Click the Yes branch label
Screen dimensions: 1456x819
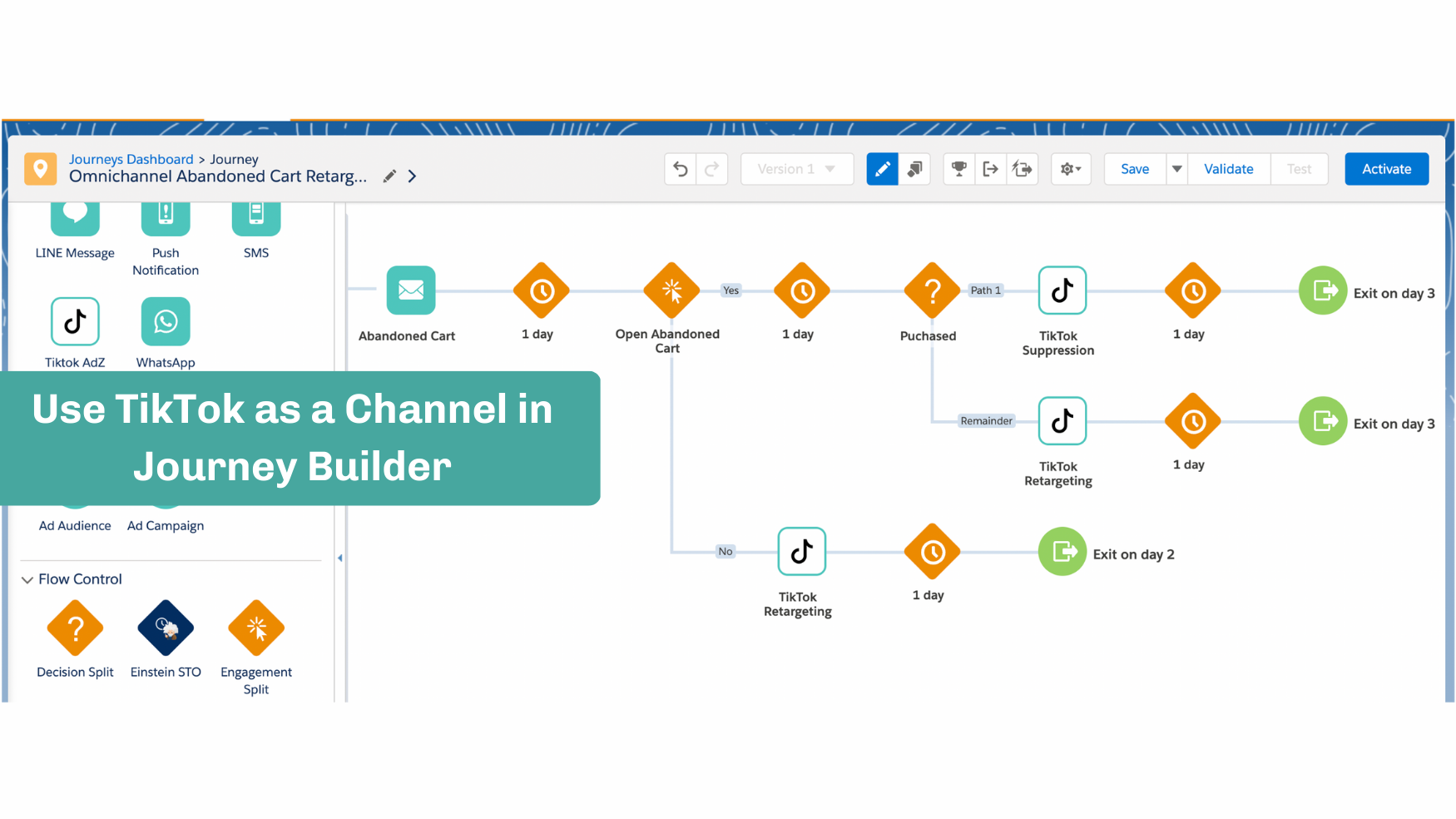[730, 290]
